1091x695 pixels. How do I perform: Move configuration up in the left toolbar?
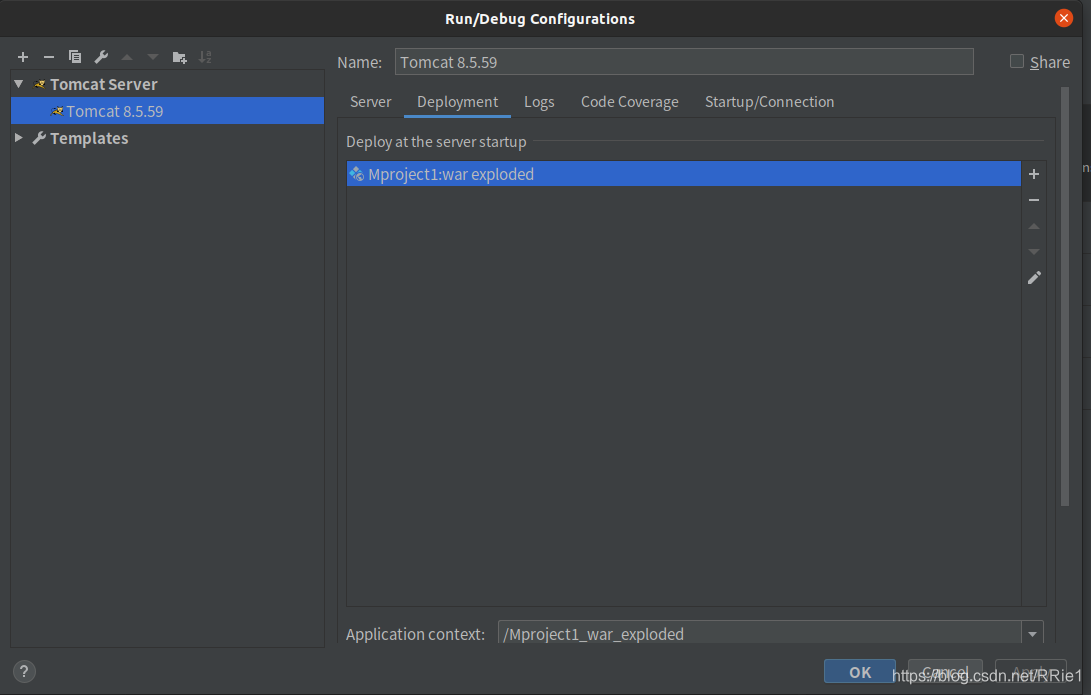[127, 57]
